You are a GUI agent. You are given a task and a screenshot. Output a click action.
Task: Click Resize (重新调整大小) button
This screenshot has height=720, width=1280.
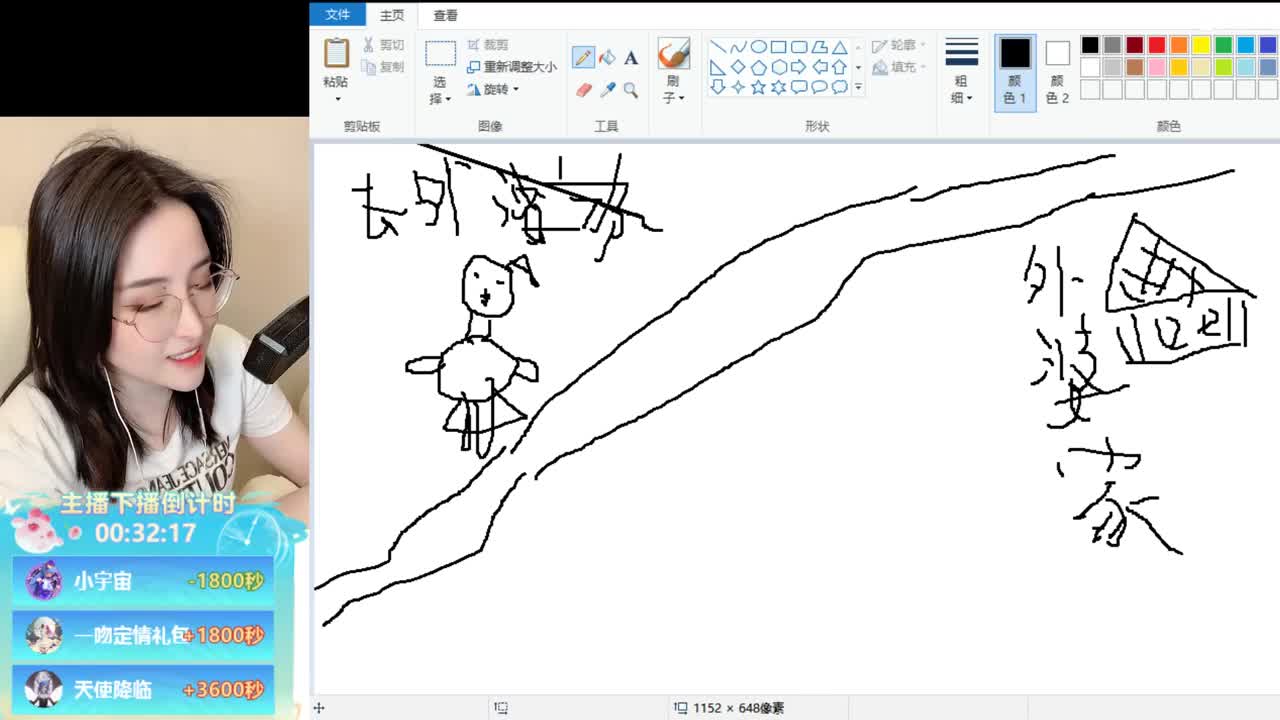[x=512, y=67]
